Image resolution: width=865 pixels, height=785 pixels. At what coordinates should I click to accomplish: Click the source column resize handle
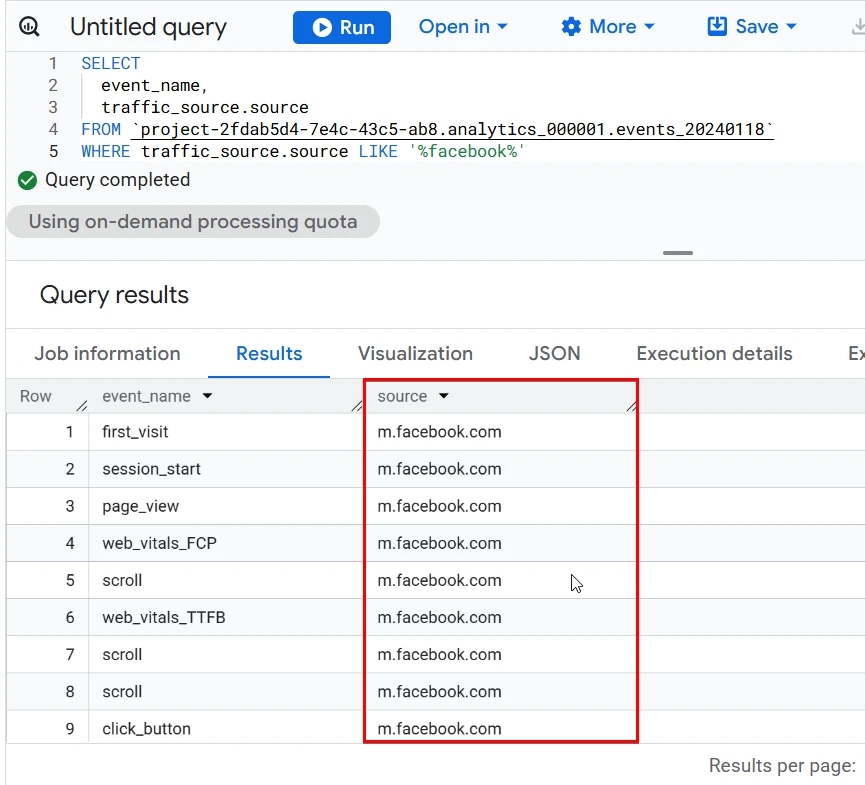click(x=631, y=406)
